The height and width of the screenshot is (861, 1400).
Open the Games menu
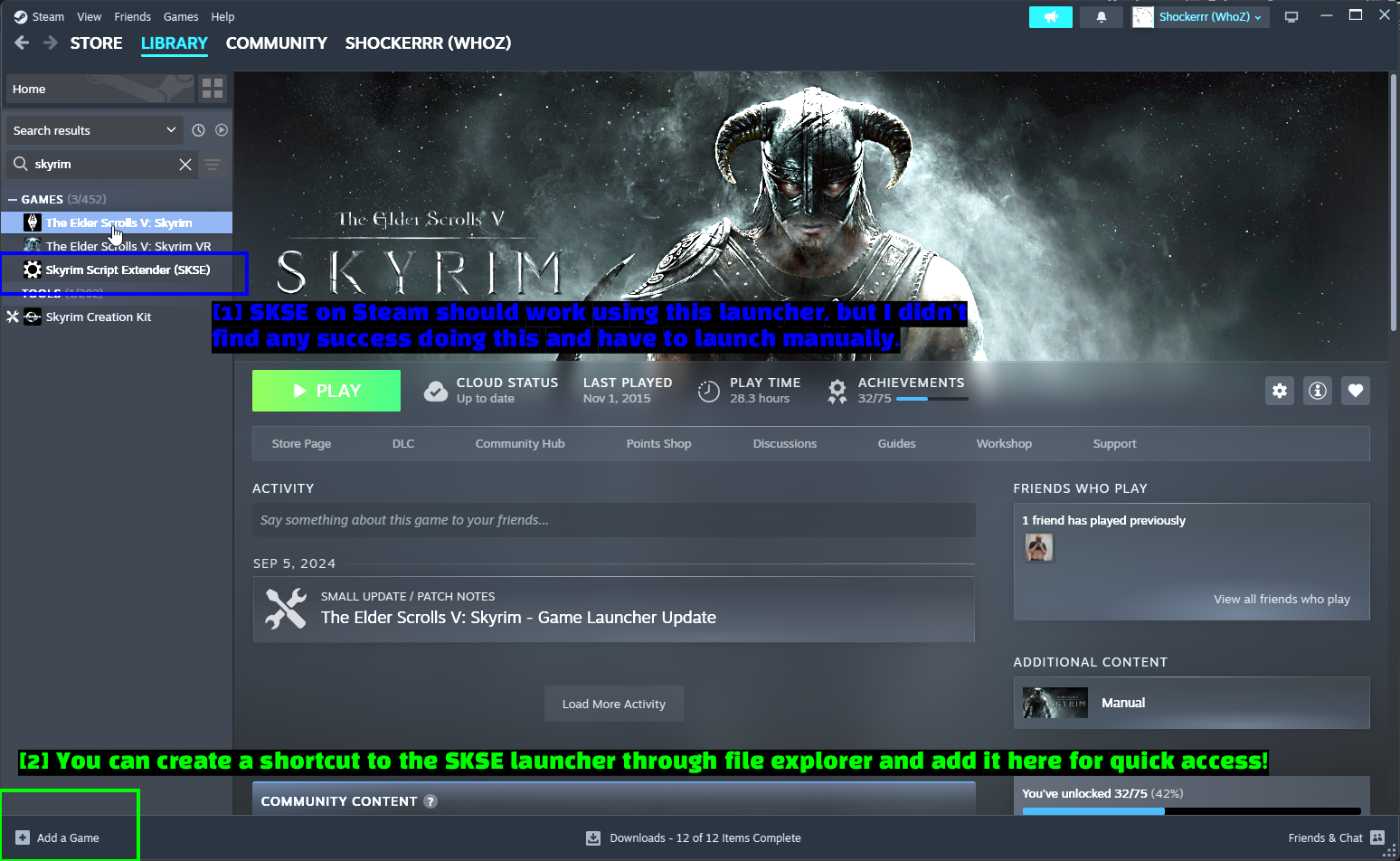coord(181,17)
